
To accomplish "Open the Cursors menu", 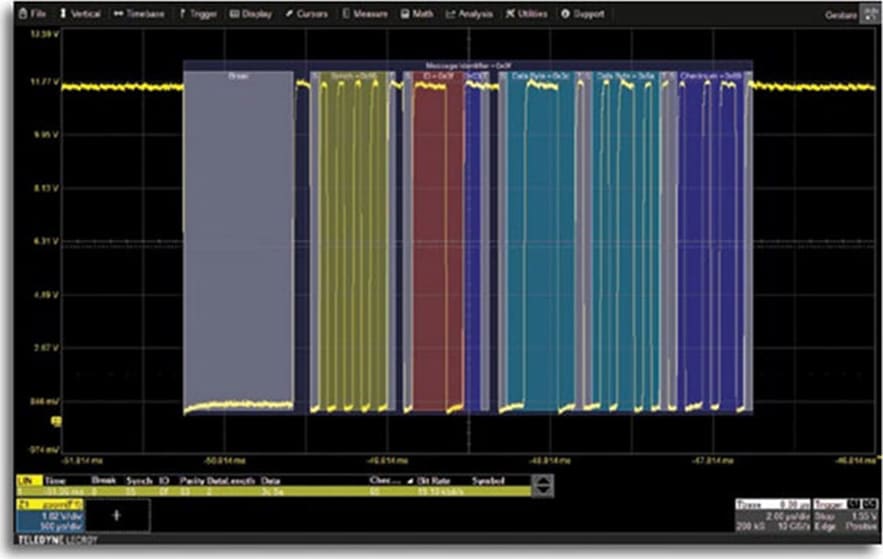I will pos(306,14).
